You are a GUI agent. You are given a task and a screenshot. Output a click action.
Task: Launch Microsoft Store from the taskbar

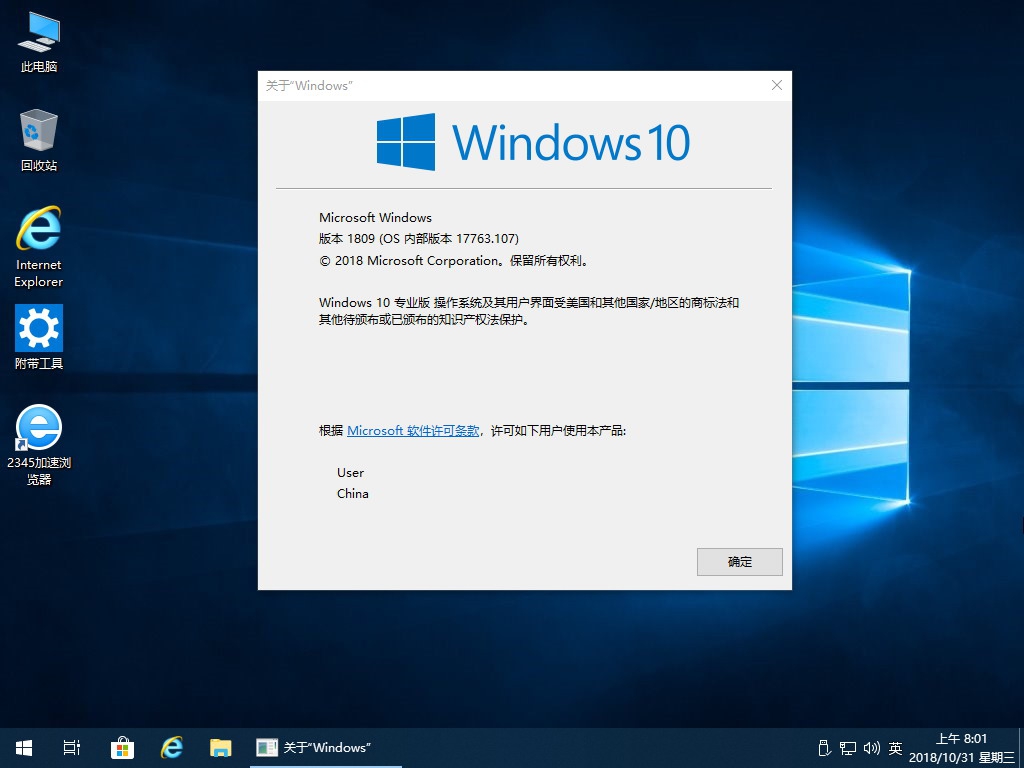(x=122, y=748)
